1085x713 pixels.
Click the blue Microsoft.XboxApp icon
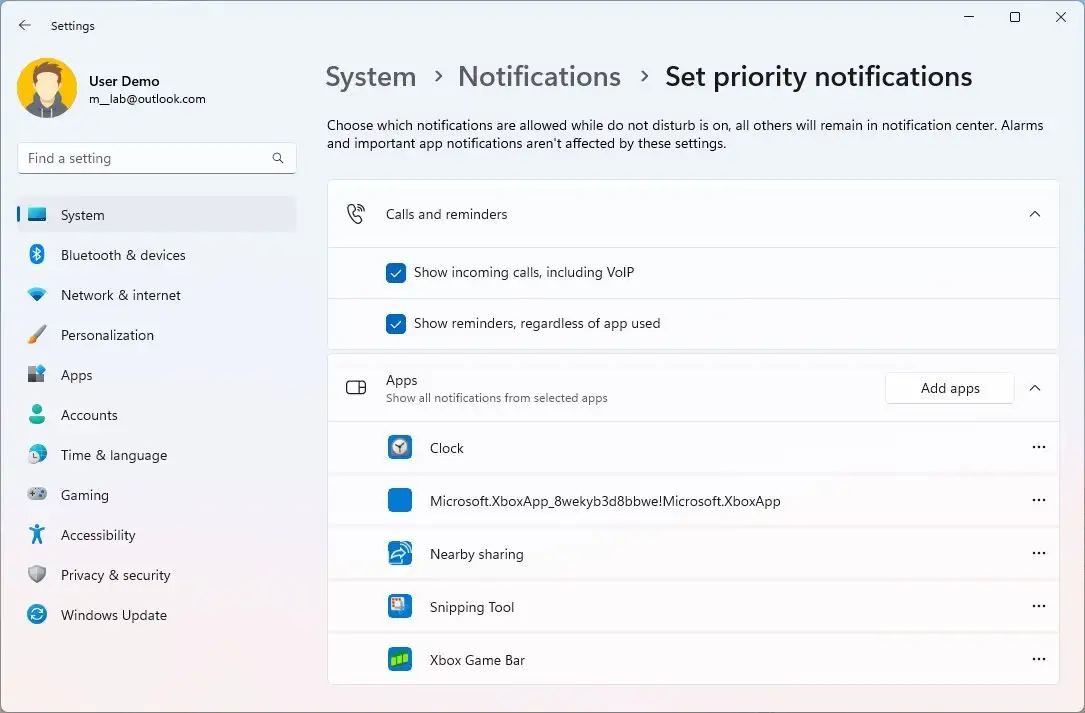[x=400, y=501]
